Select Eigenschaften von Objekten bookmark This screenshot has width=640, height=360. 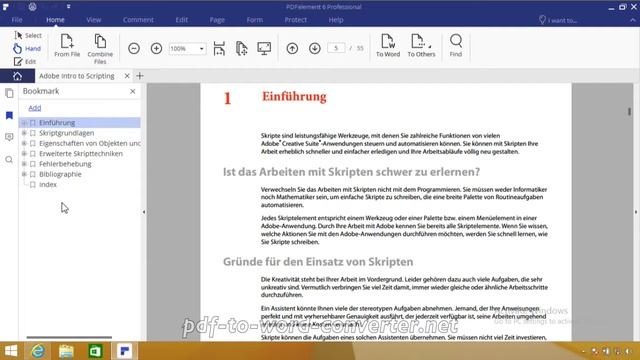[90, 143]
